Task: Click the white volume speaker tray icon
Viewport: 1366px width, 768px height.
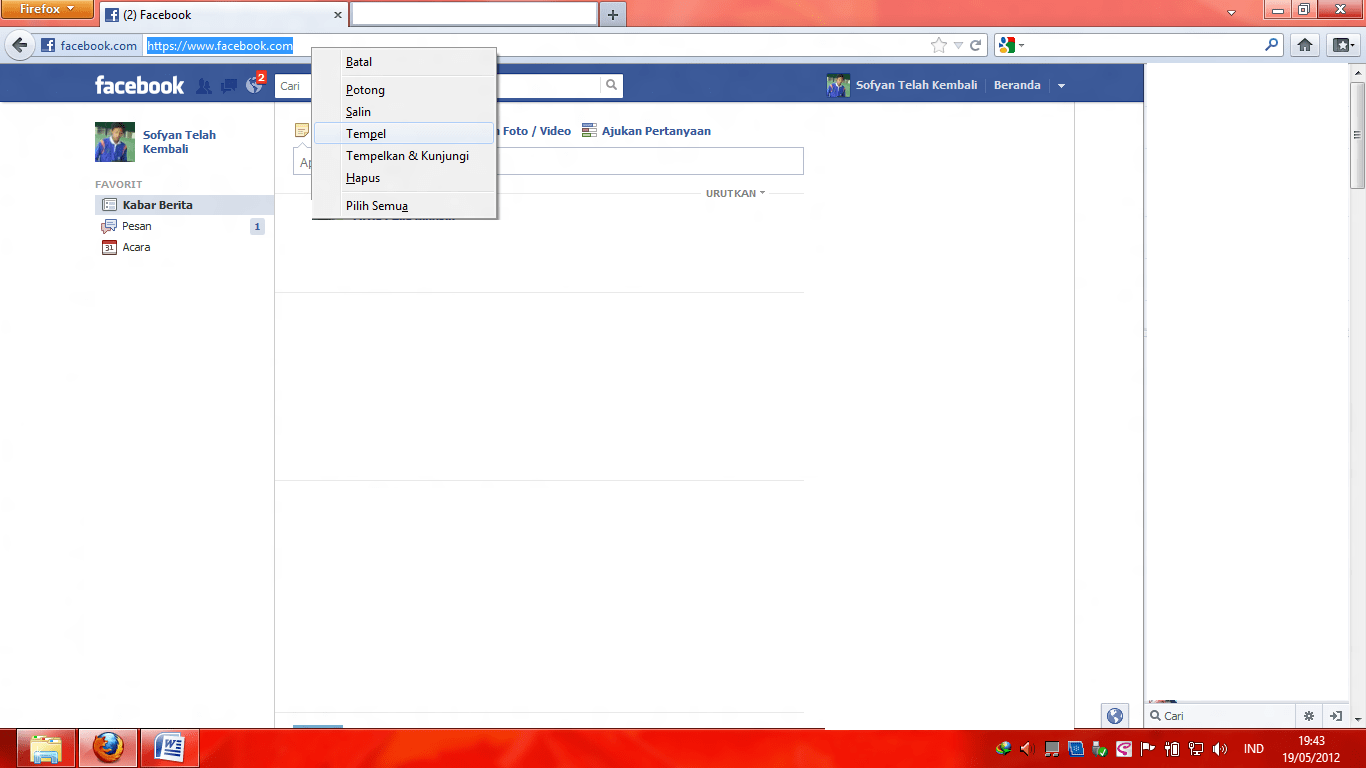Action: point(1220,748)
